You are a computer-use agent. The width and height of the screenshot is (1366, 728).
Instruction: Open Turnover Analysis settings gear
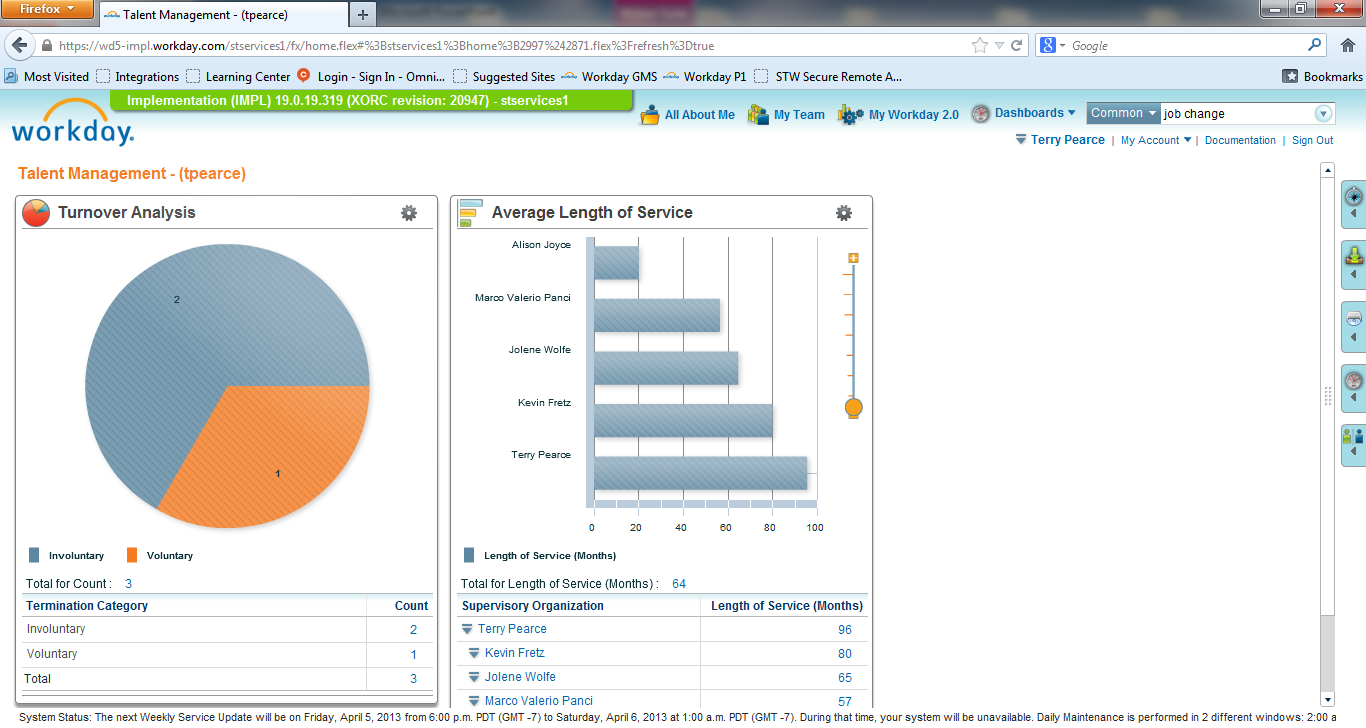click(x=408, y=212)
